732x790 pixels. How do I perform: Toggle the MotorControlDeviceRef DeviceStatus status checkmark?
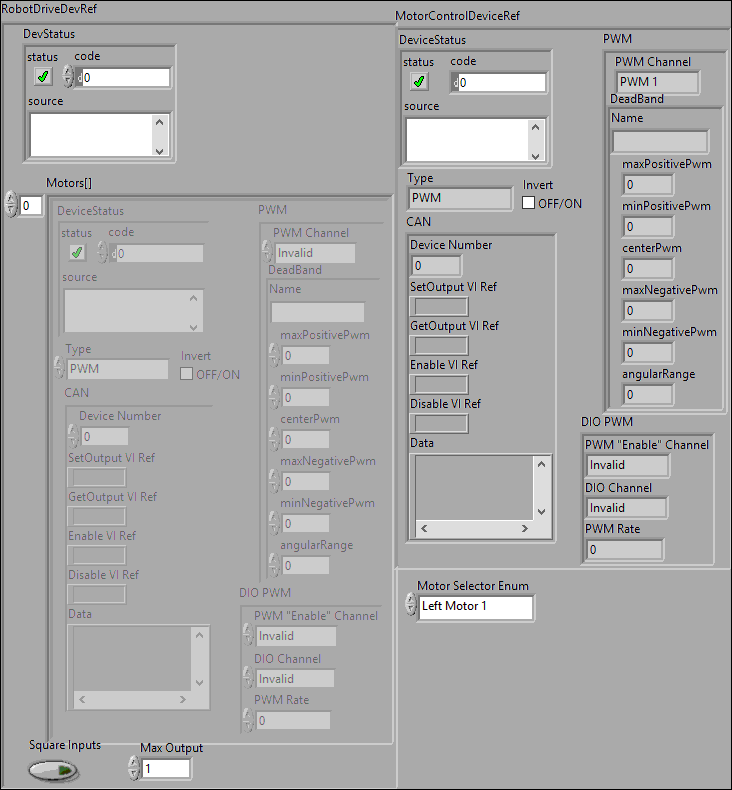click(419, 82)
